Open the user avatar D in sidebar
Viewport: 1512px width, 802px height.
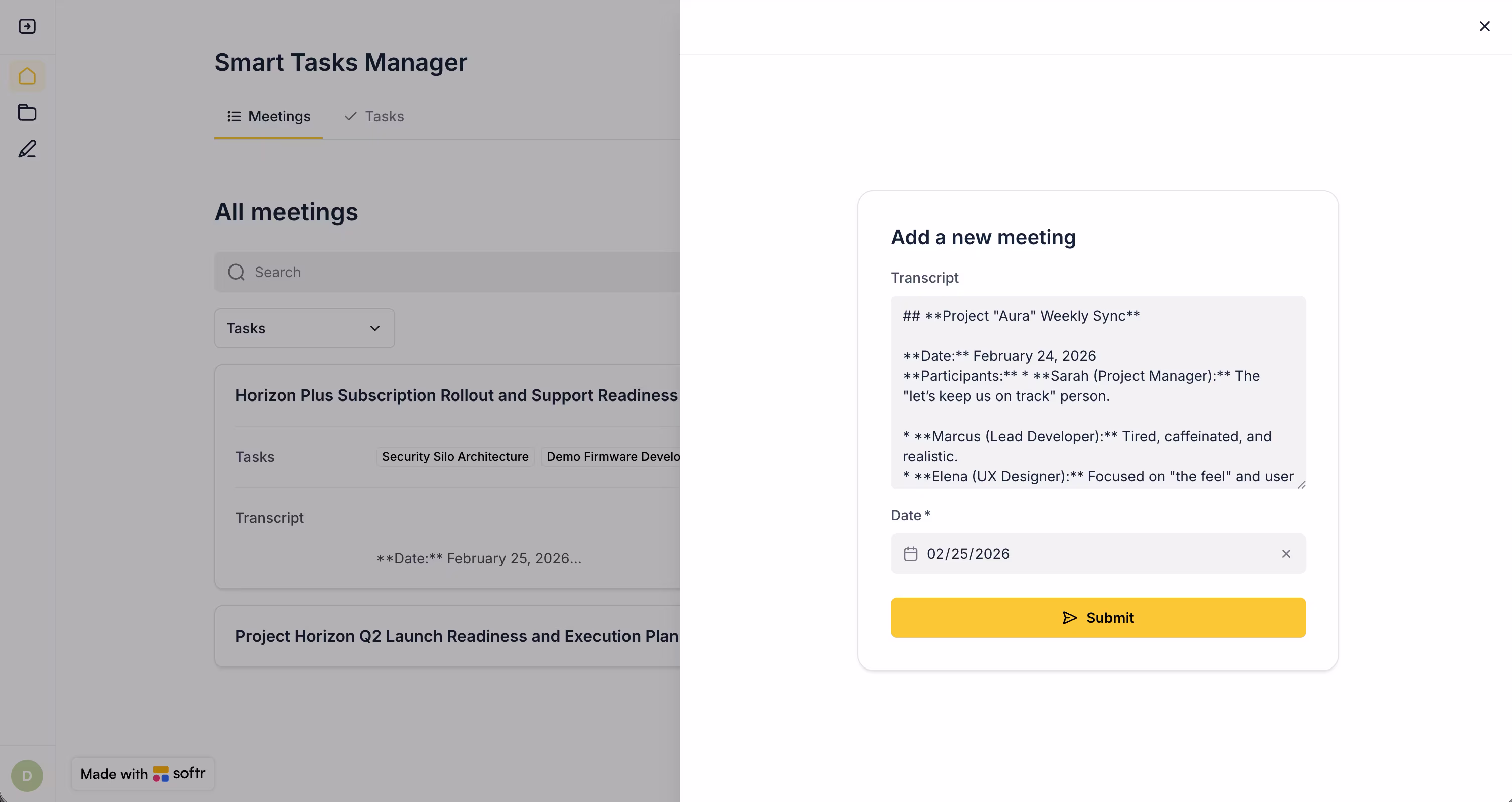tap(27, 775)
